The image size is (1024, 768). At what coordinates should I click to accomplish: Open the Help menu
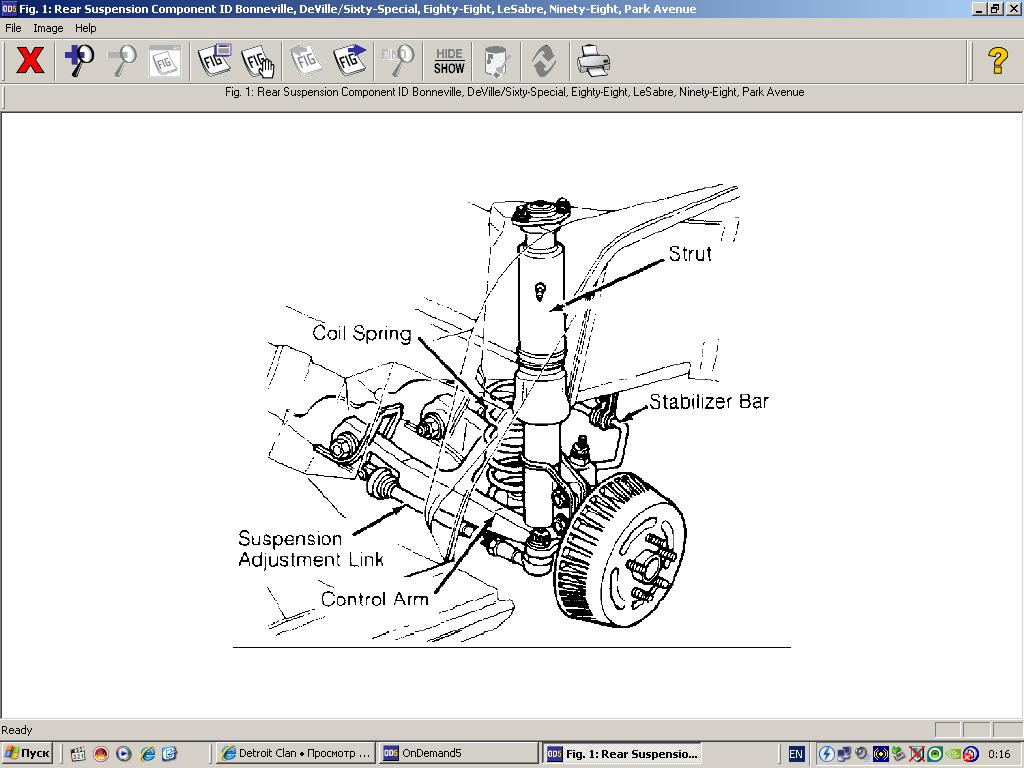86,28
